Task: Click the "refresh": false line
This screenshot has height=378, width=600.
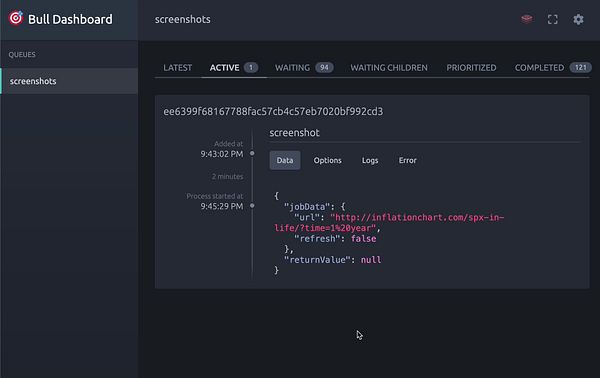Action: point(335,239)
